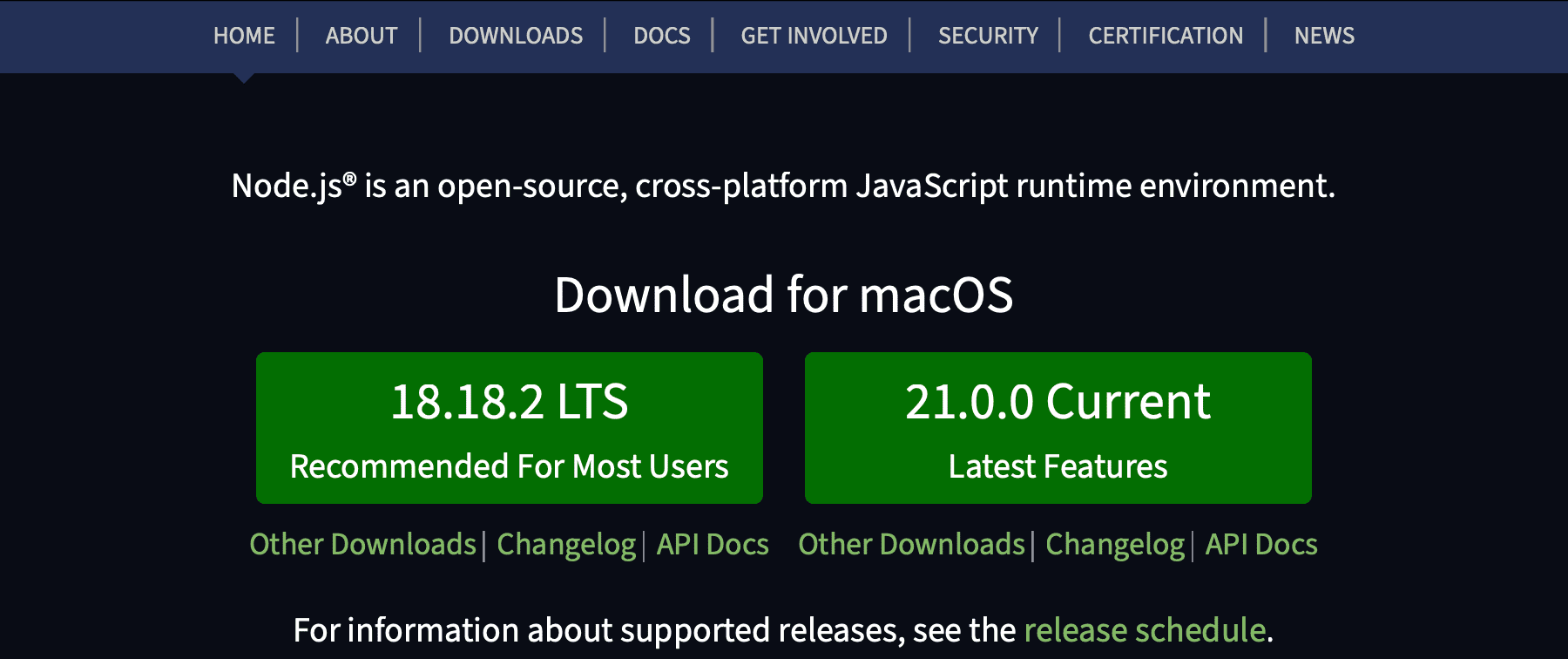Open the HOME navigation item

(x=244, y=36)
